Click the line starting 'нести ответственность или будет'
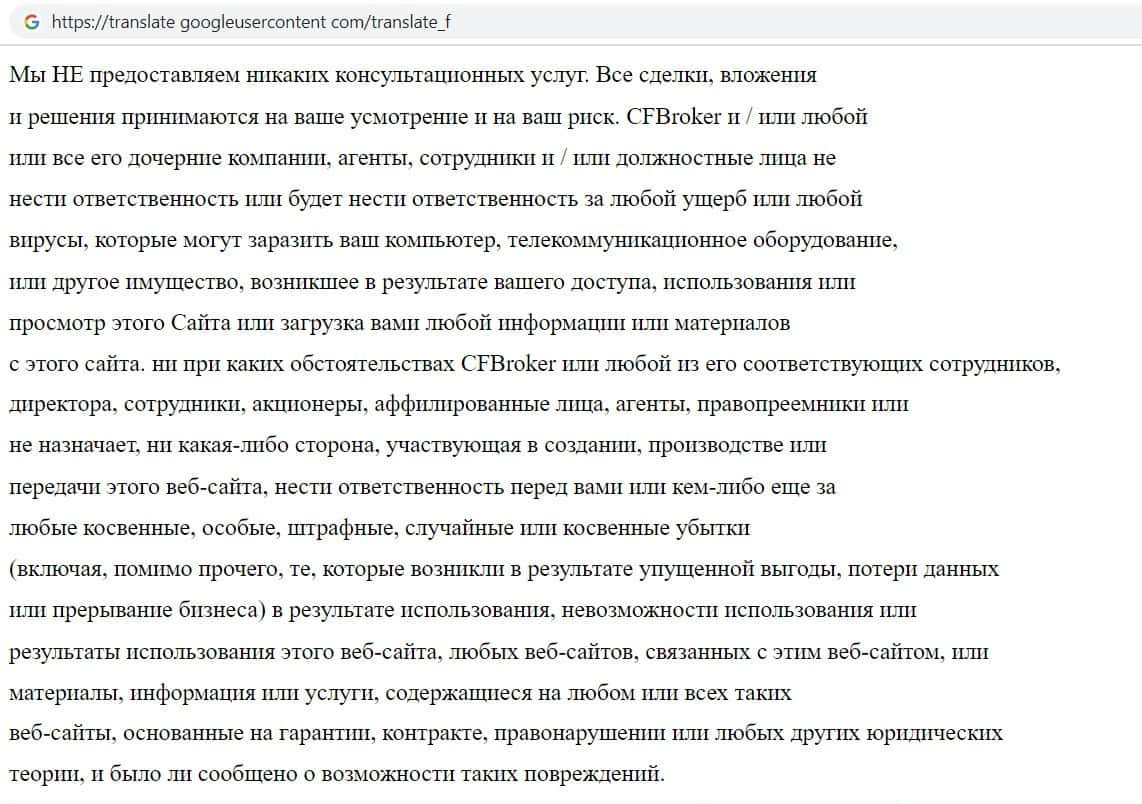This screenshot has width=1142, height=804. pos(436,199)
